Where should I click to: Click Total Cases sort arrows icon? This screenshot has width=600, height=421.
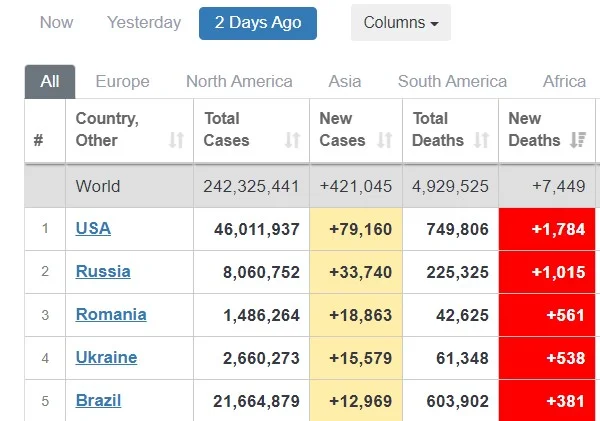tap(292, 141)
